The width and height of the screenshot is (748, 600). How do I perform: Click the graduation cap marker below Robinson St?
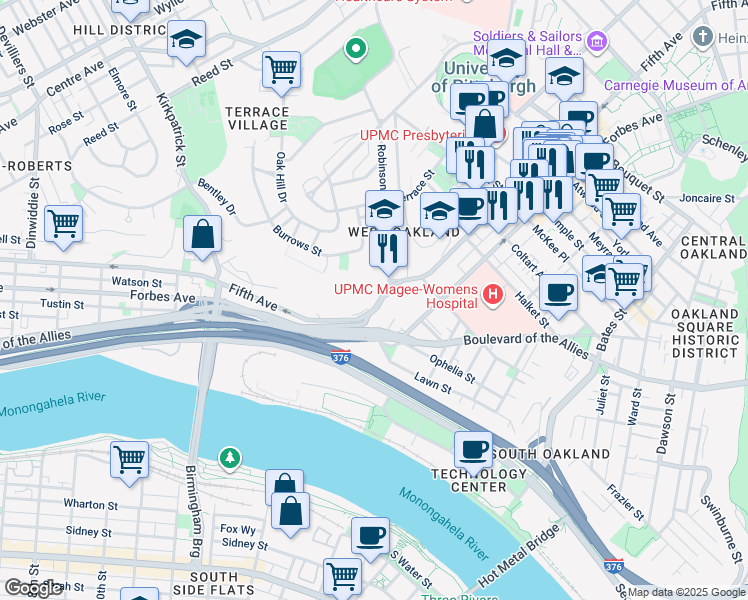click(x=384, y=210)
